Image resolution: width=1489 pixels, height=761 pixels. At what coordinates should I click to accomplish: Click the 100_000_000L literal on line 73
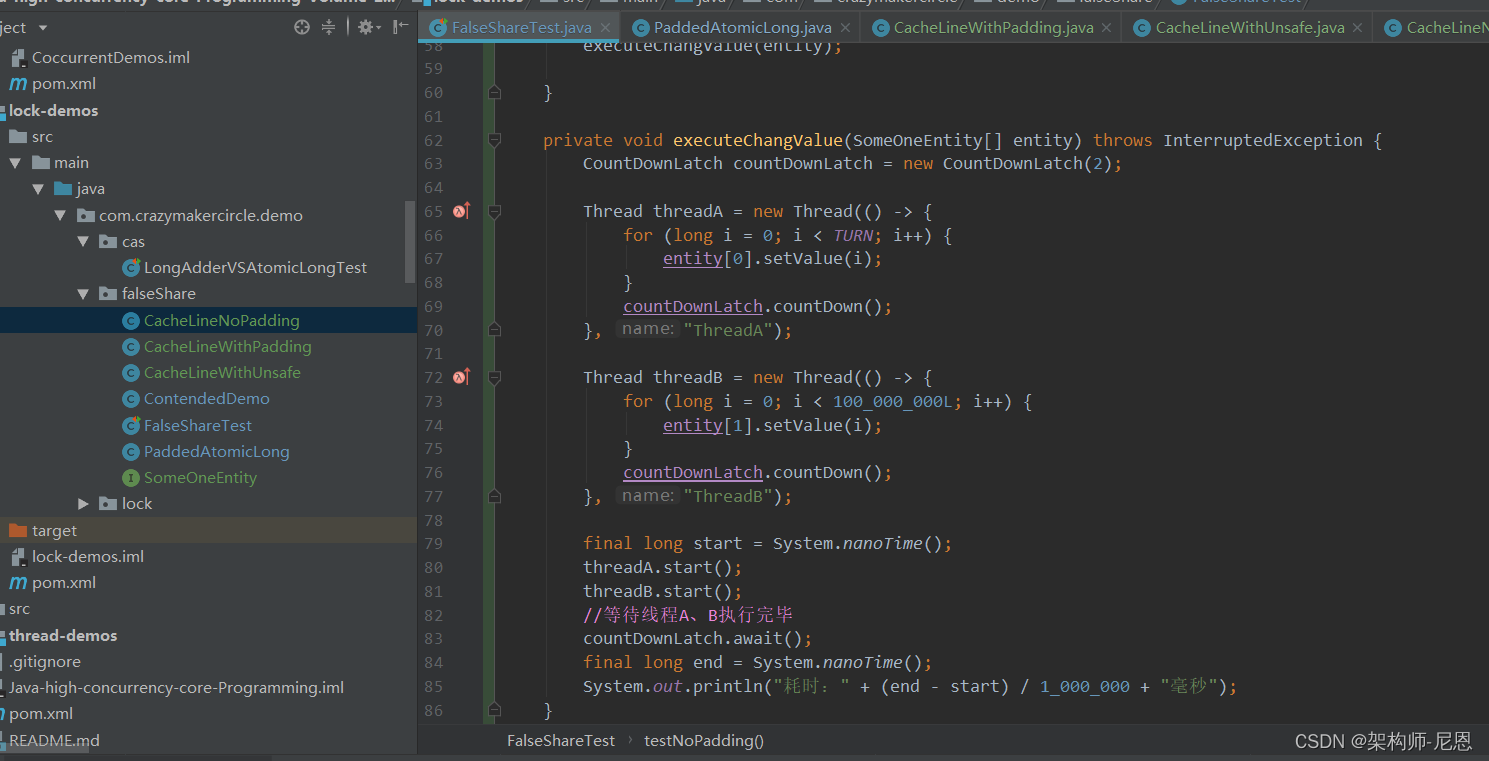(893, 401)
